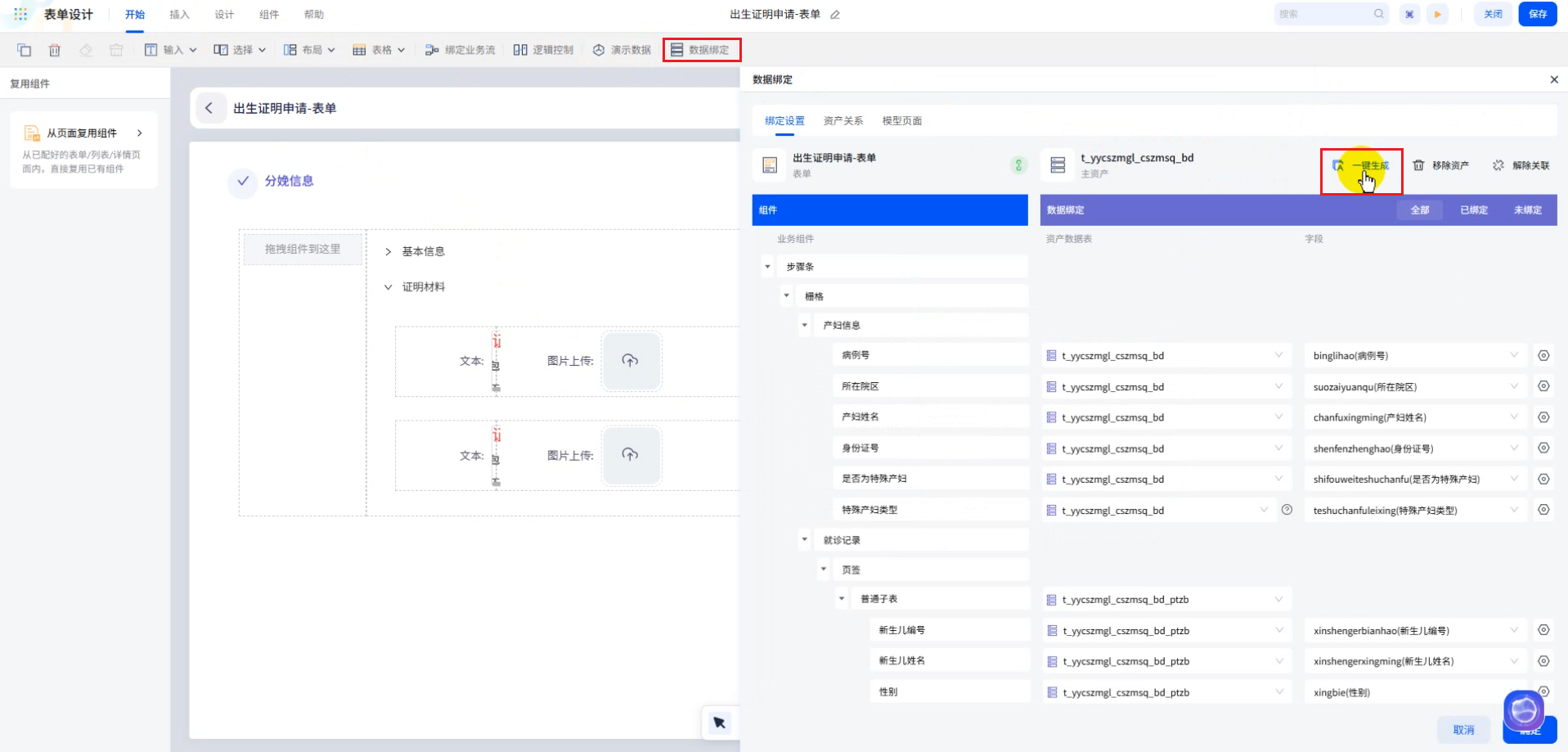Click the green link icon beside the form card
Viewport: 1568px width, 752px height.
[x=1018, y=165]
